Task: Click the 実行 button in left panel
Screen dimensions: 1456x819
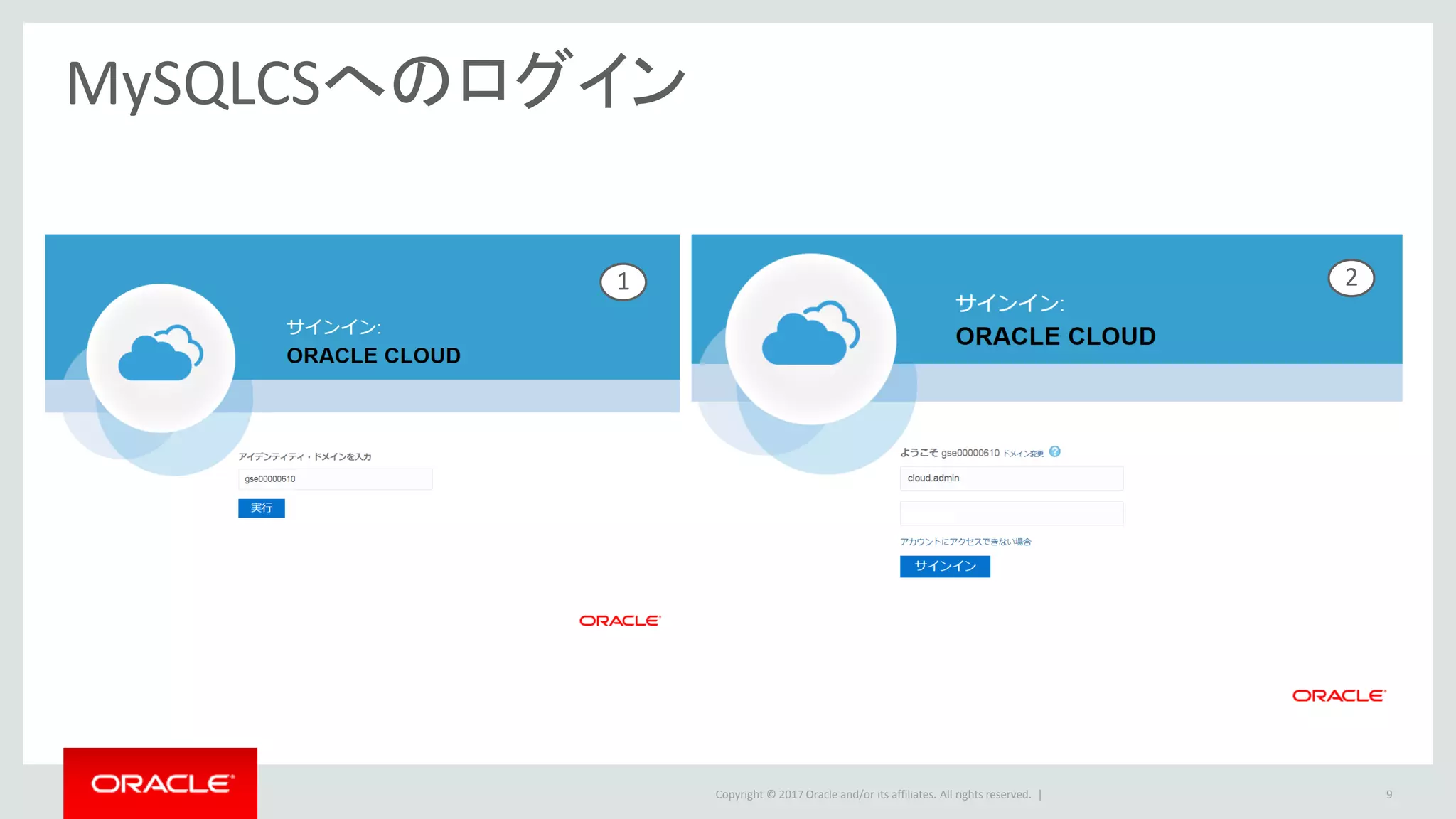Action: point(261,508)
